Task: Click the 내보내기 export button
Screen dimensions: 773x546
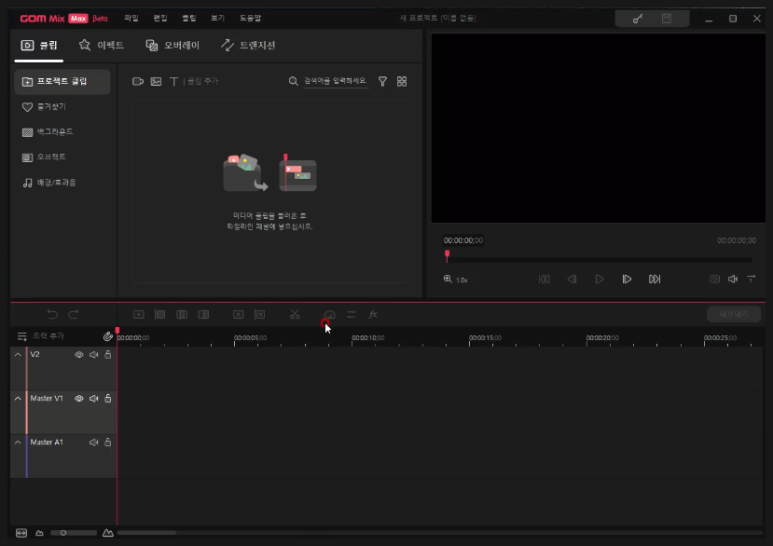Action: pyautogui.click(x=734, y=314)
